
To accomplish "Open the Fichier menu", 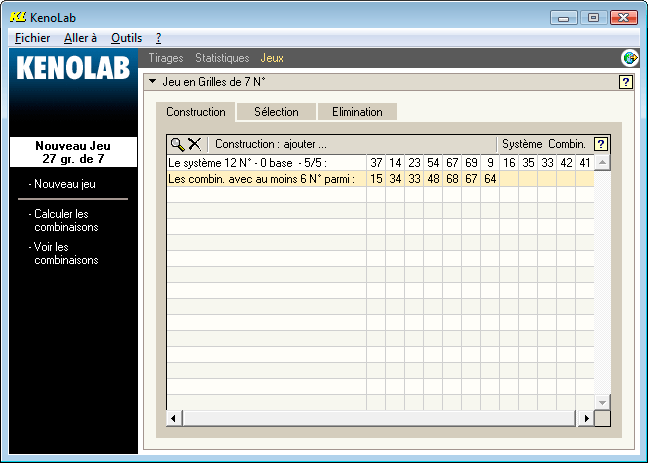I will pos(32,37).
